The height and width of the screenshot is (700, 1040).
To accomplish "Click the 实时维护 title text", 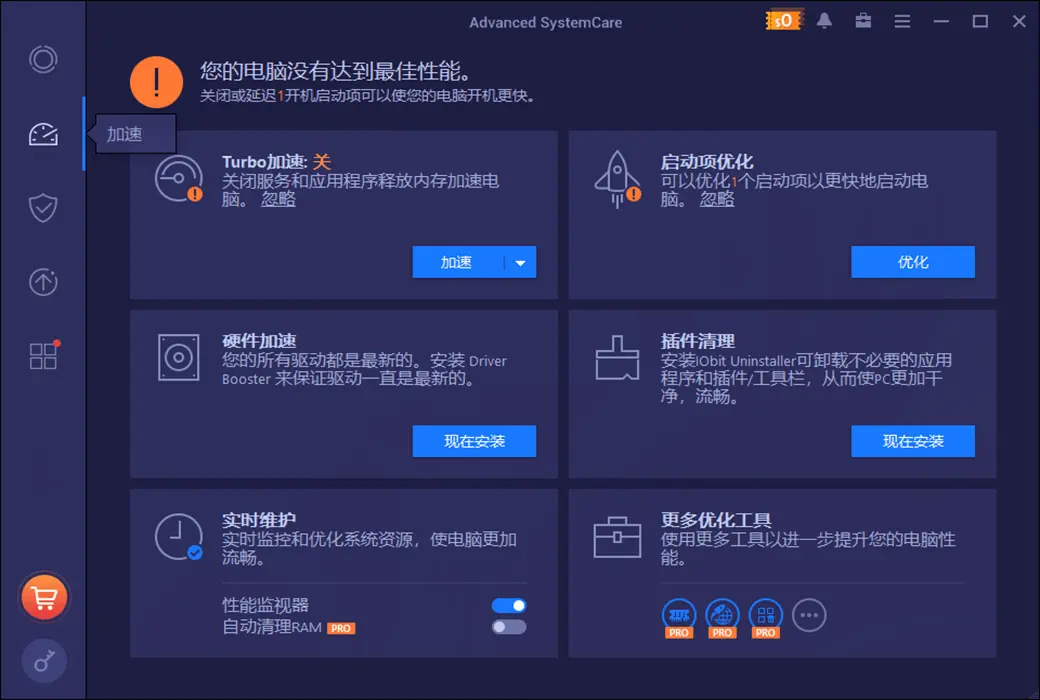I will (x=259, y=520).
